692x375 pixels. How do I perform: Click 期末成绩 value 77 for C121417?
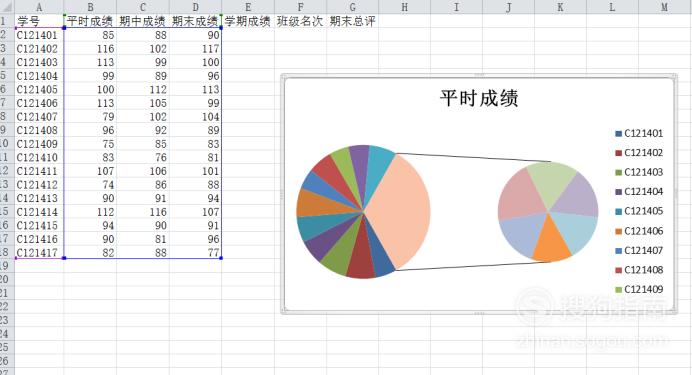(x=195, y=252)
